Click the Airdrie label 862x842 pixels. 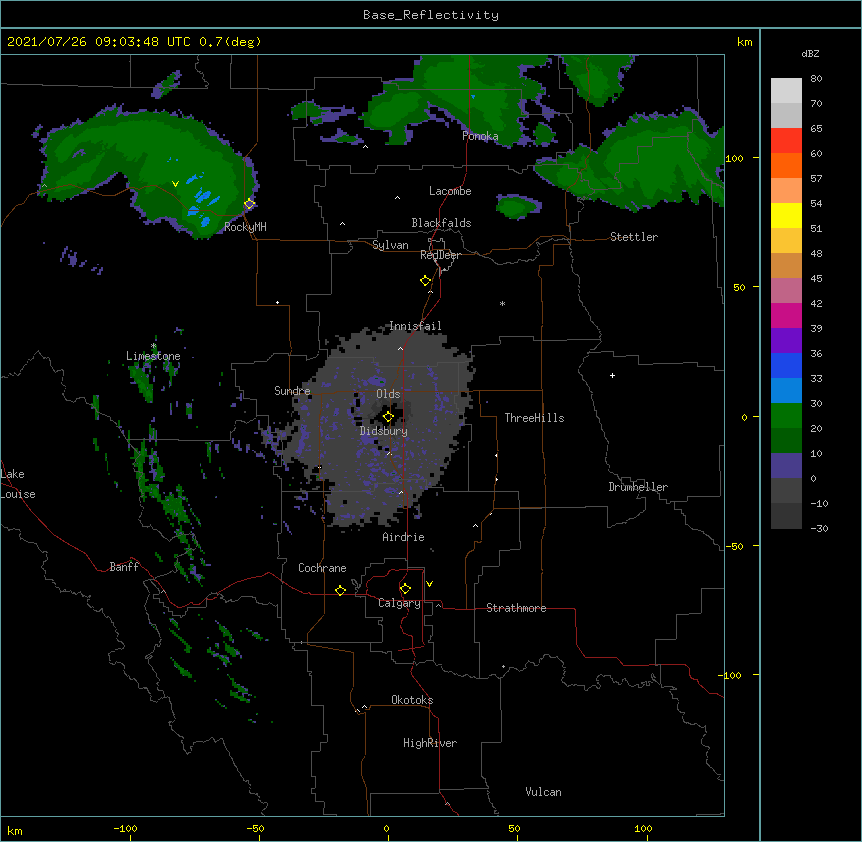404,537
